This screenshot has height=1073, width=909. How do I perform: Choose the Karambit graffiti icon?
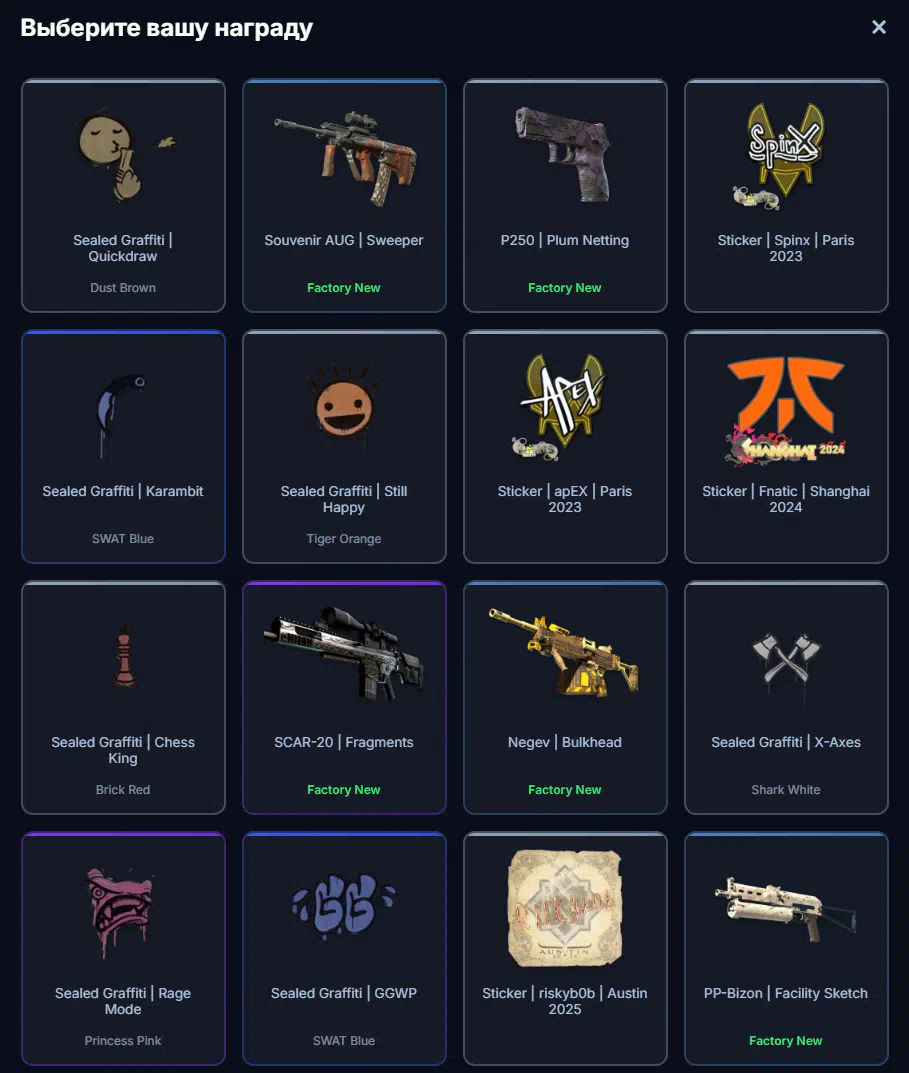(x=120, y=415)
